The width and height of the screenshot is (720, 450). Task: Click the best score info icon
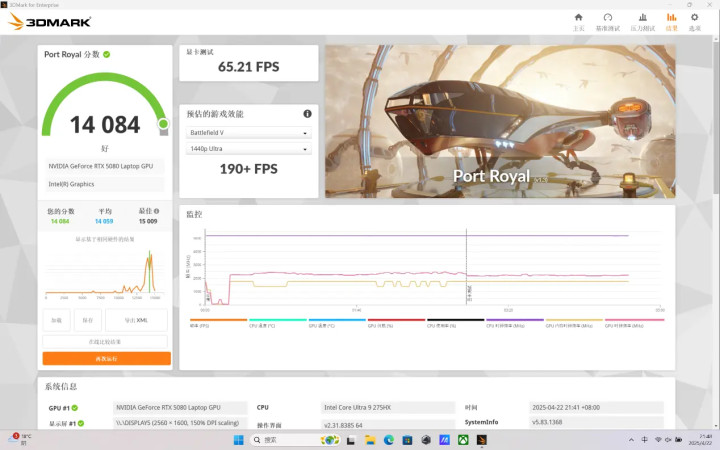[157, 211]
